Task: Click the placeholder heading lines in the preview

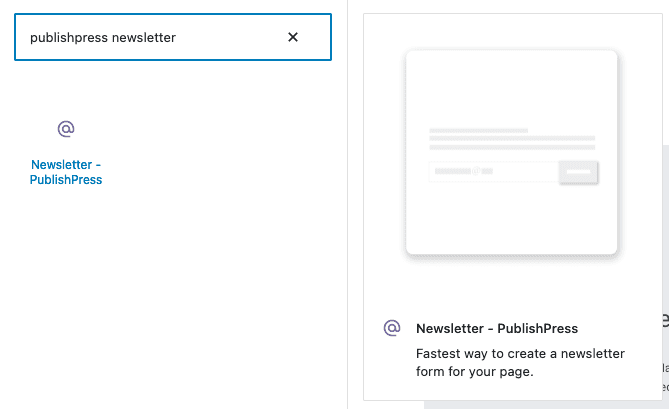Action: [511, 139]
